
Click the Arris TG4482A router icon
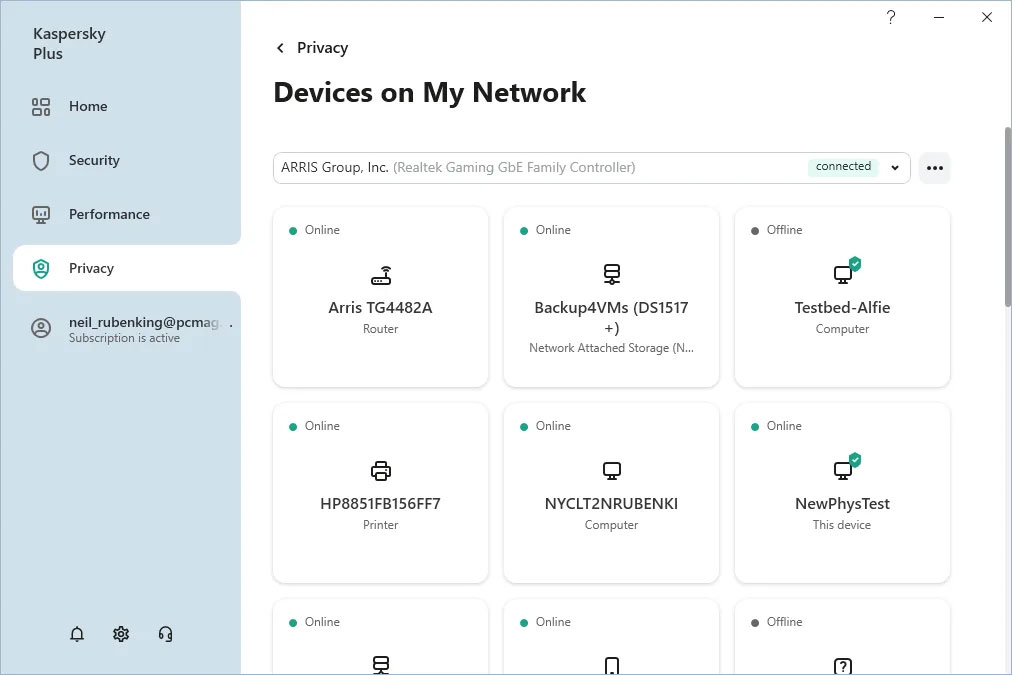[381, 276]
